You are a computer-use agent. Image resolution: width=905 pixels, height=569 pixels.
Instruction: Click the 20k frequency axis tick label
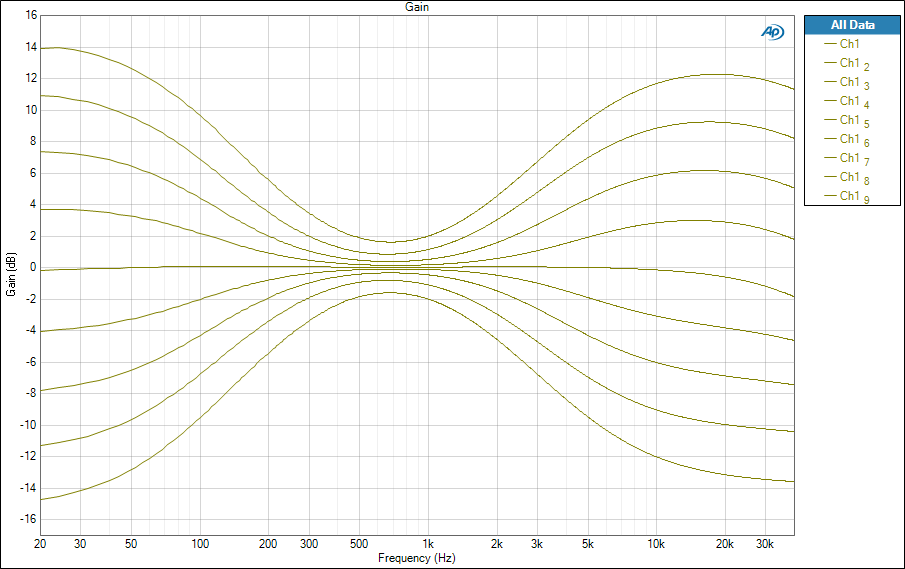pyautogui.click(x=724, y=544)
